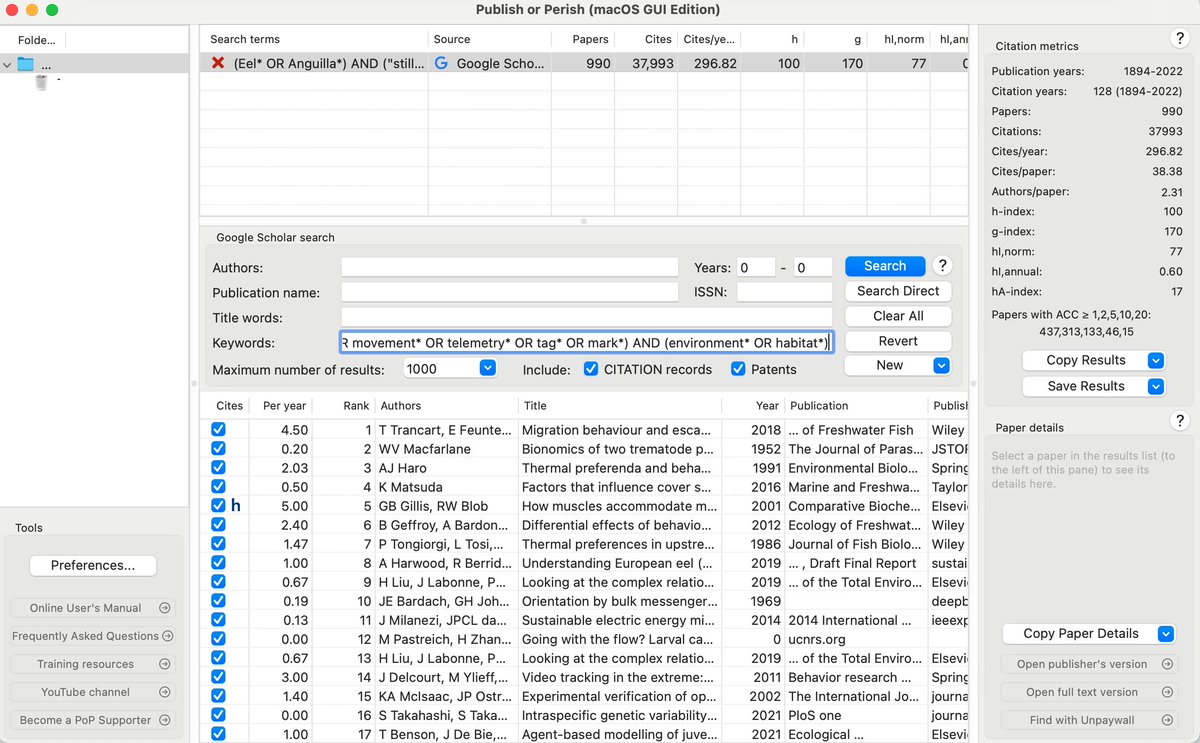Select the trash icon in folder tree
This screenshot has width=1200, height=743.
(41, 82)
